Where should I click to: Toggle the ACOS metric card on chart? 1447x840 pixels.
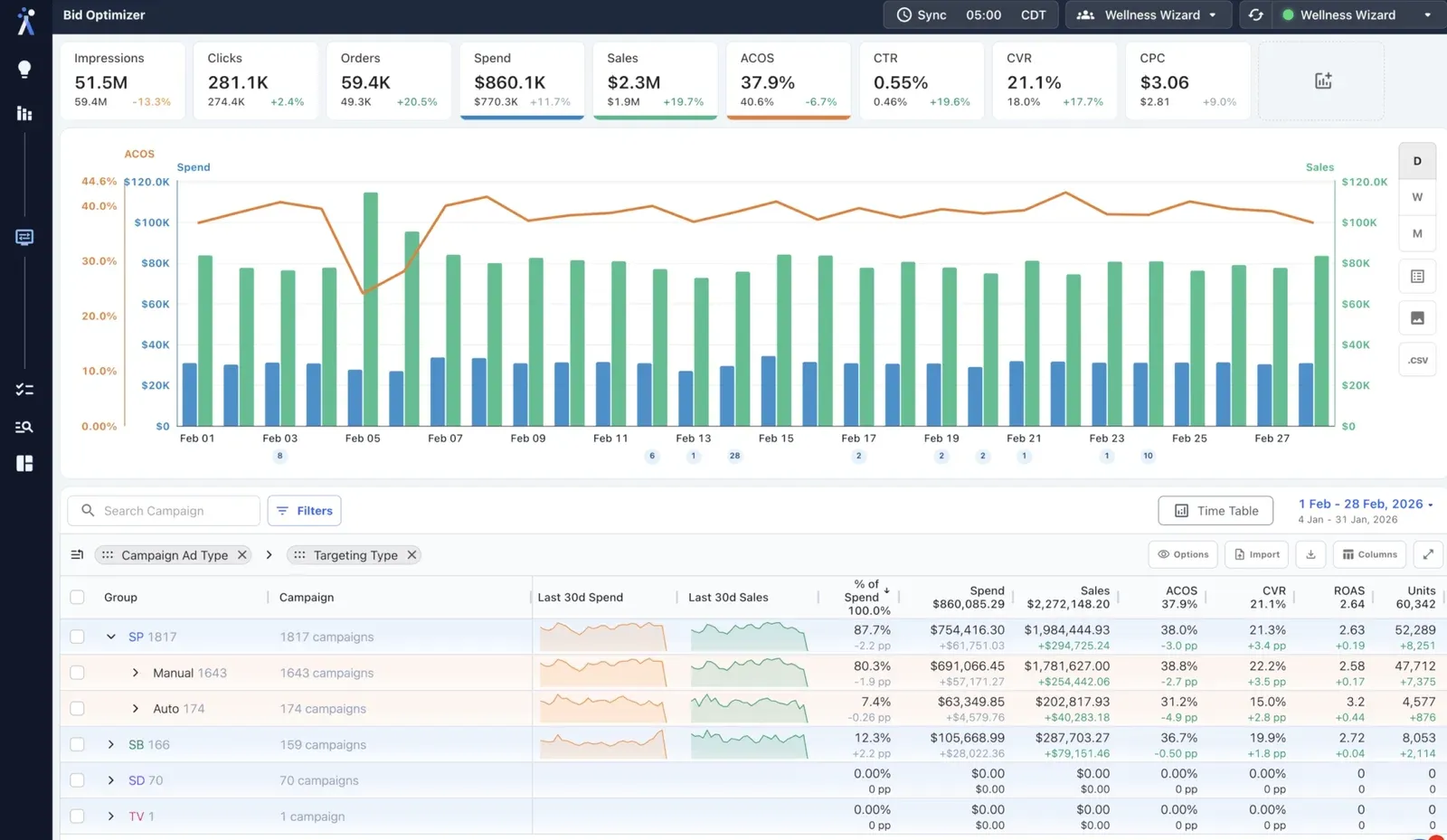click(x=789, y=80)
